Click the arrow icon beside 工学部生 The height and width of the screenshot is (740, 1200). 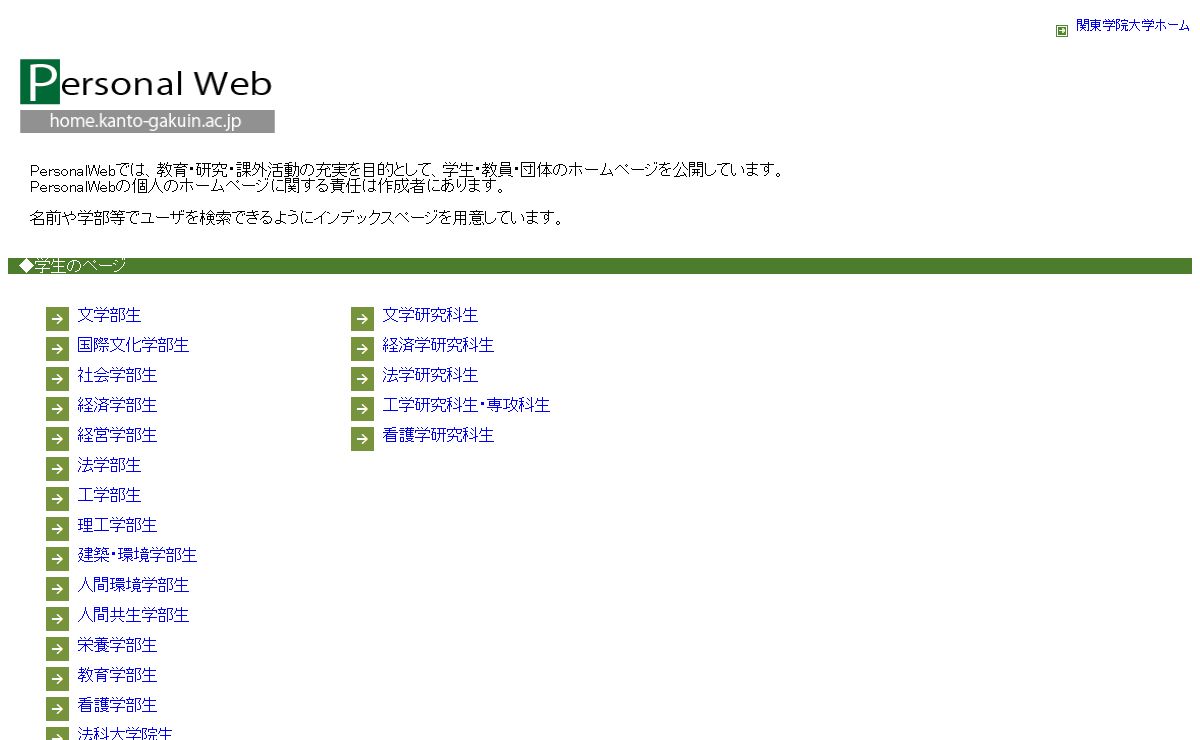(57, 499)
